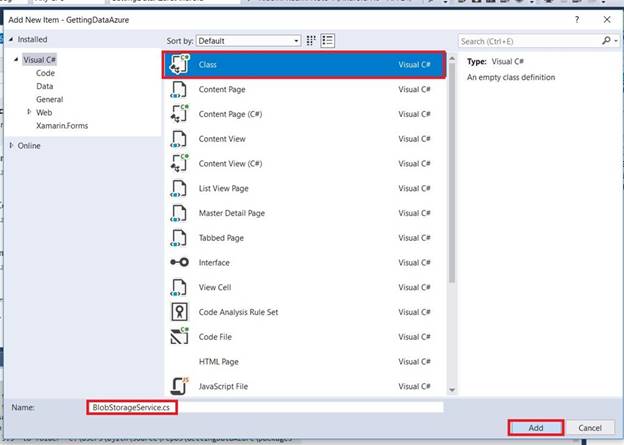The height and width of the screenshot is (445, 624).
Task: Click the Master Detail Page icon
Action: click(178, 213)
